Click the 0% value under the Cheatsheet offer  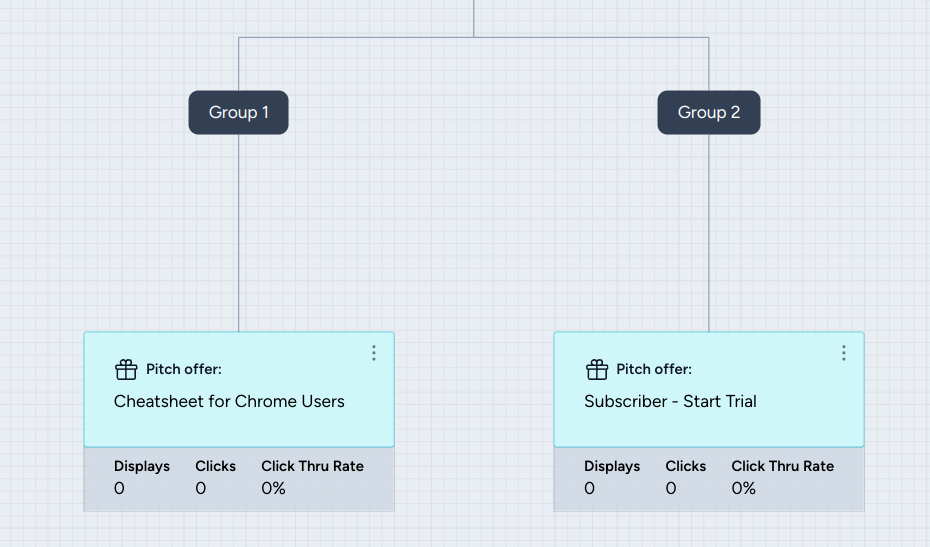point(273,488)
